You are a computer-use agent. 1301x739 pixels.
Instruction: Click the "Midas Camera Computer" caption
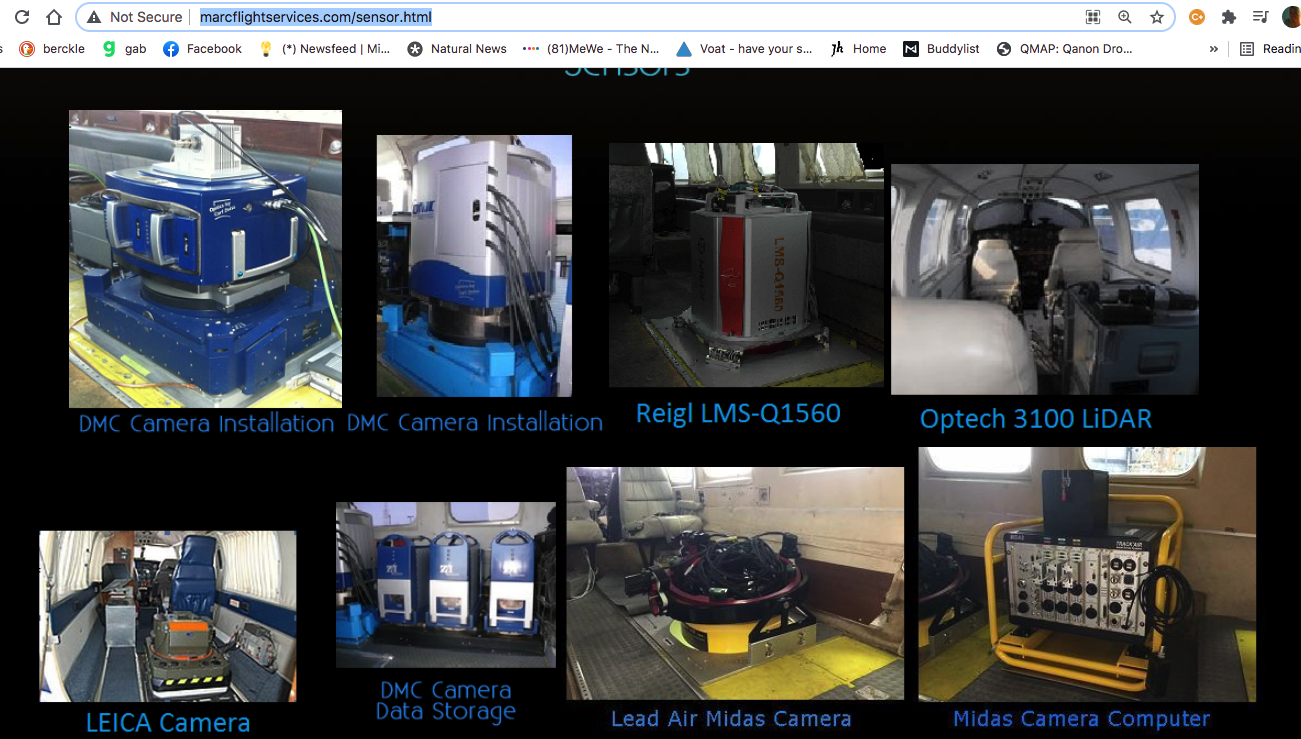coord(1081,719)
